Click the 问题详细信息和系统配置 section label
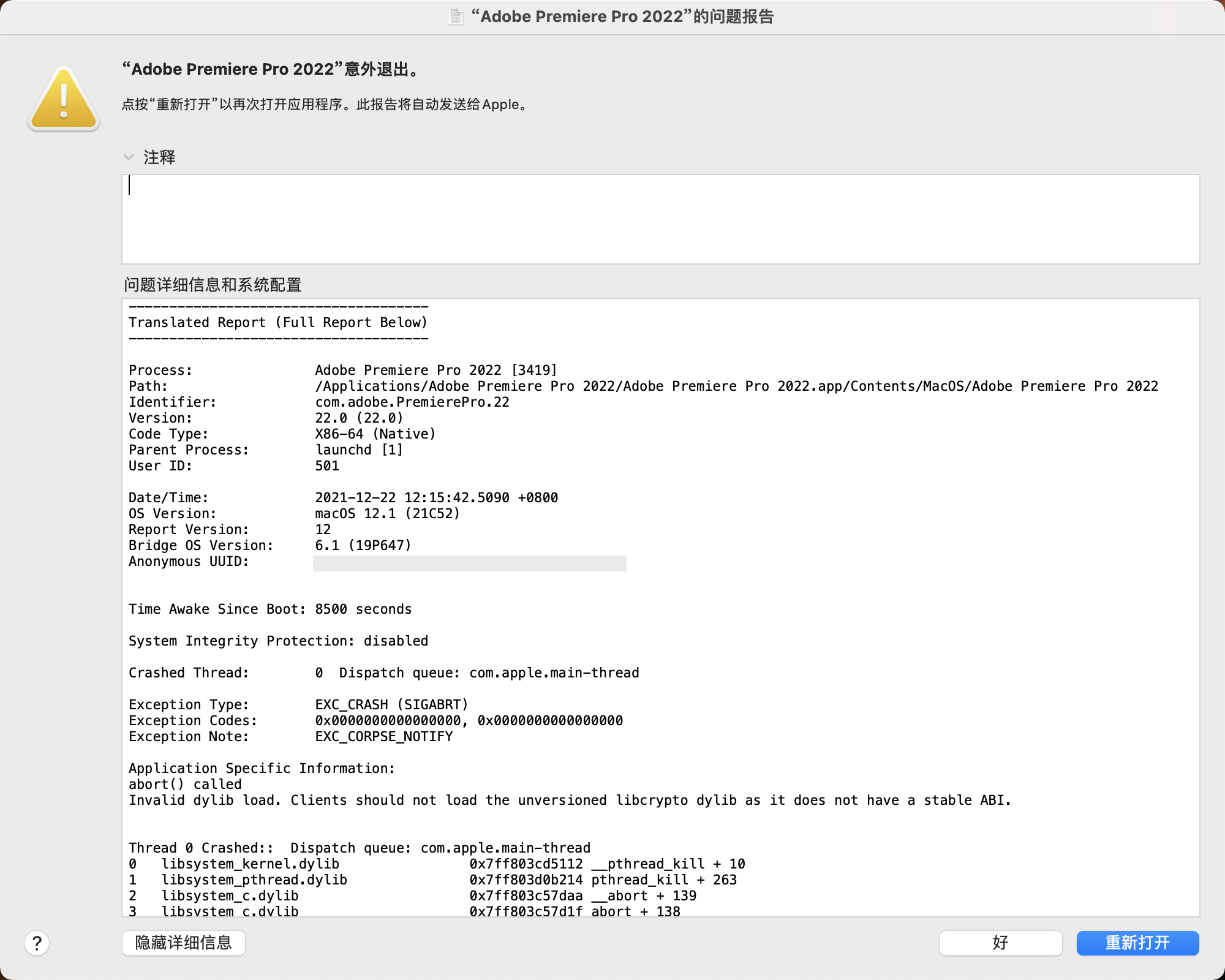This screenshot has width=1225, height=980. pos(213,285)
